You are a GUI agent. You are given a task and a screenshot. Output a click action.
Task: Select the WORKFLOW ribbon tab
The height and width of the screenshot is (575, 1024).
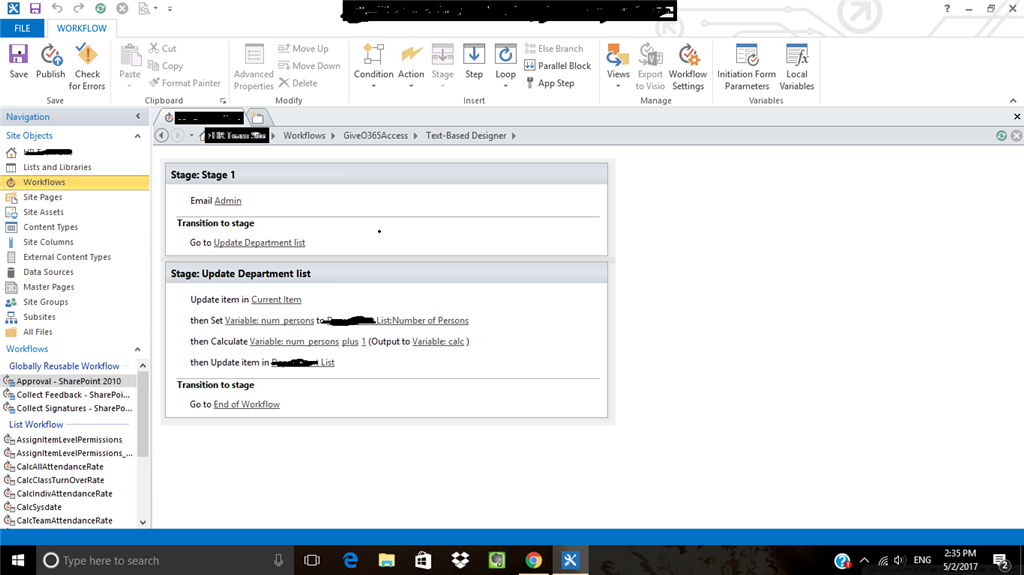(x=82, y=28)
